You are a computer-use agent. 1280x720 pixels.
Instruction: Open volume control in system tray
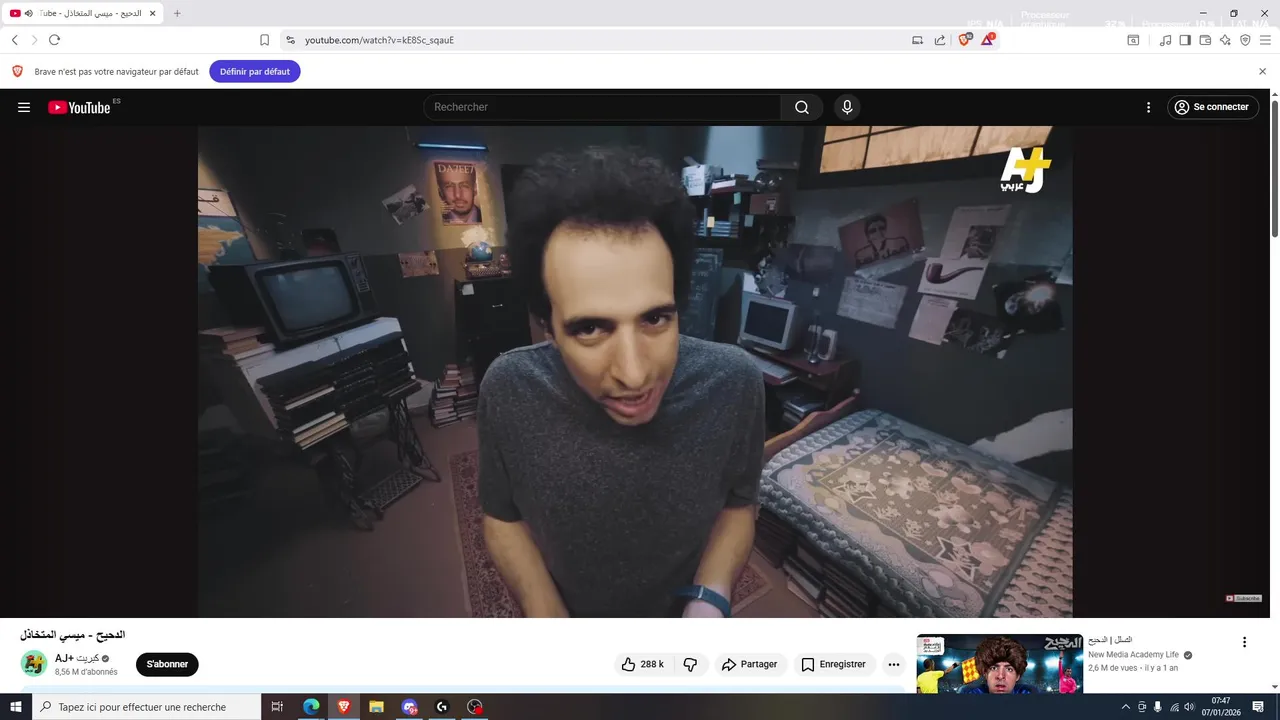(1189, 707)
